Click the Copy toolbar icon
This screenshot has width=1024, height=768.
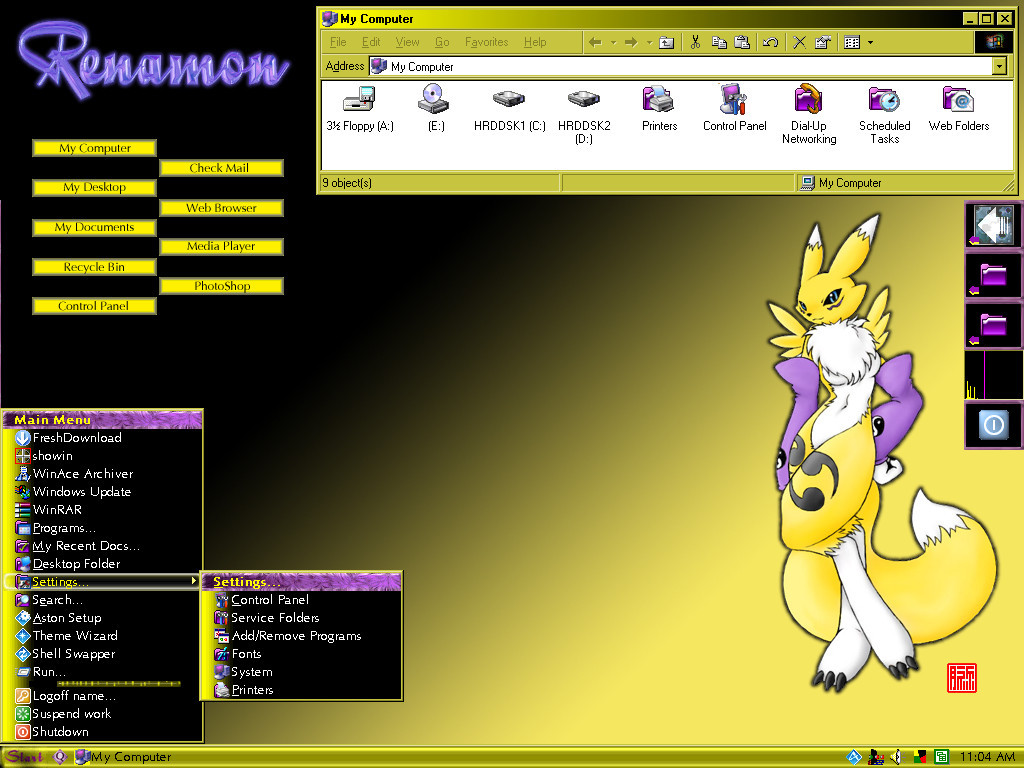click(x=719, y=42)
